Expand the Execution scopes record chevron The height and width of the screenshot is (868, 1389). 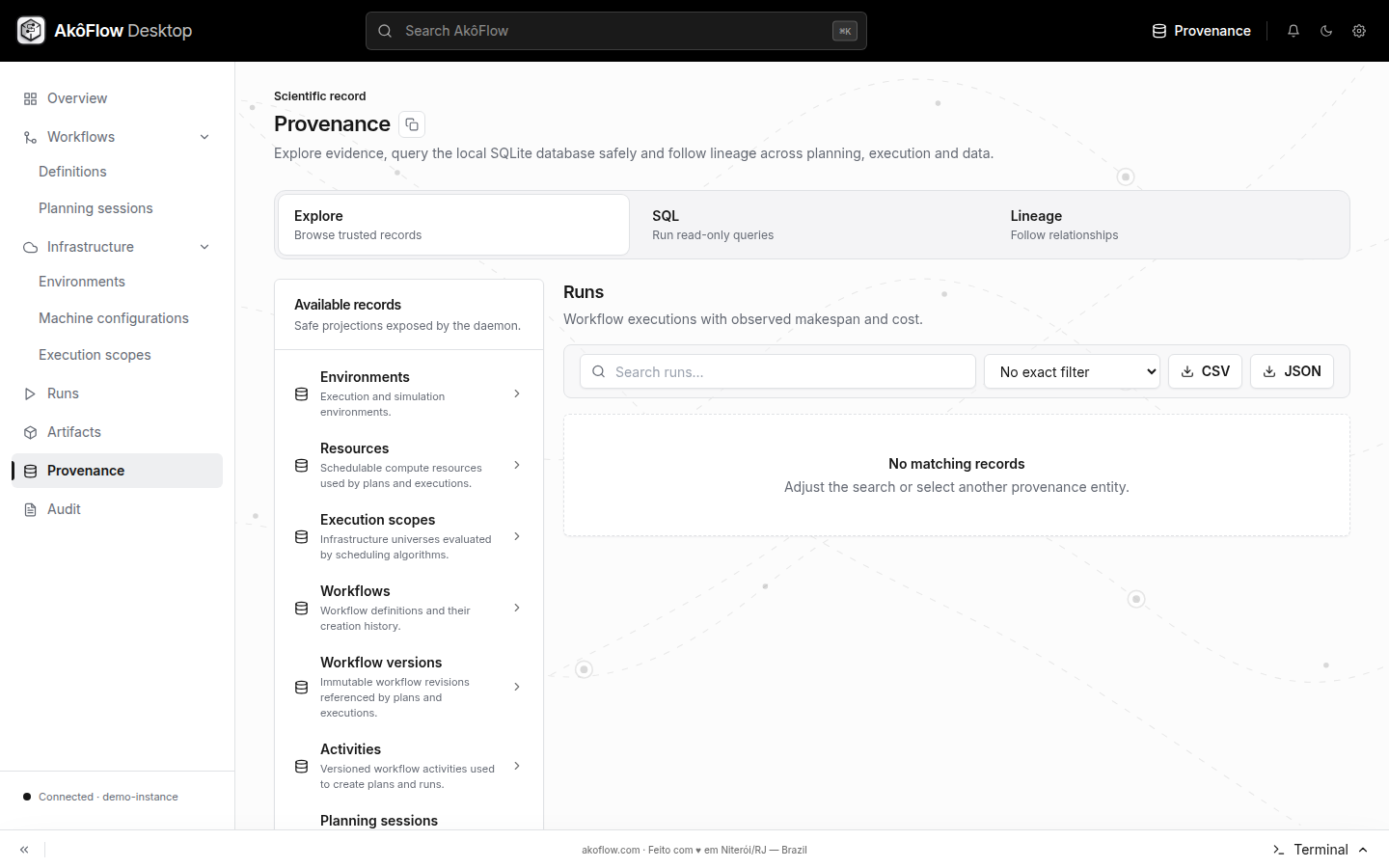point(517,536)
